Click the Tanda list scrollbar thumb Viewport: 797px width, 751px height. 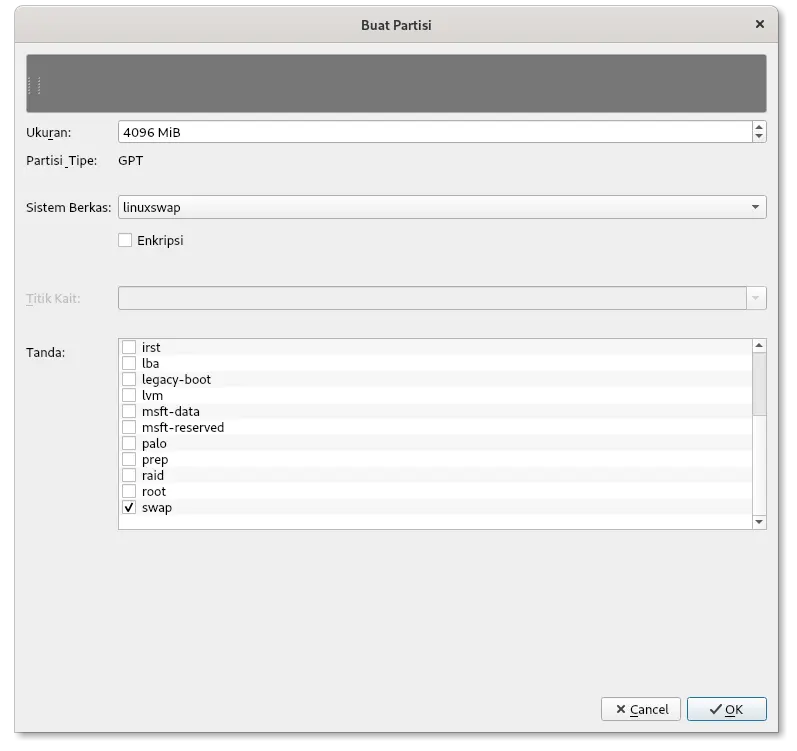click(759, 384)
